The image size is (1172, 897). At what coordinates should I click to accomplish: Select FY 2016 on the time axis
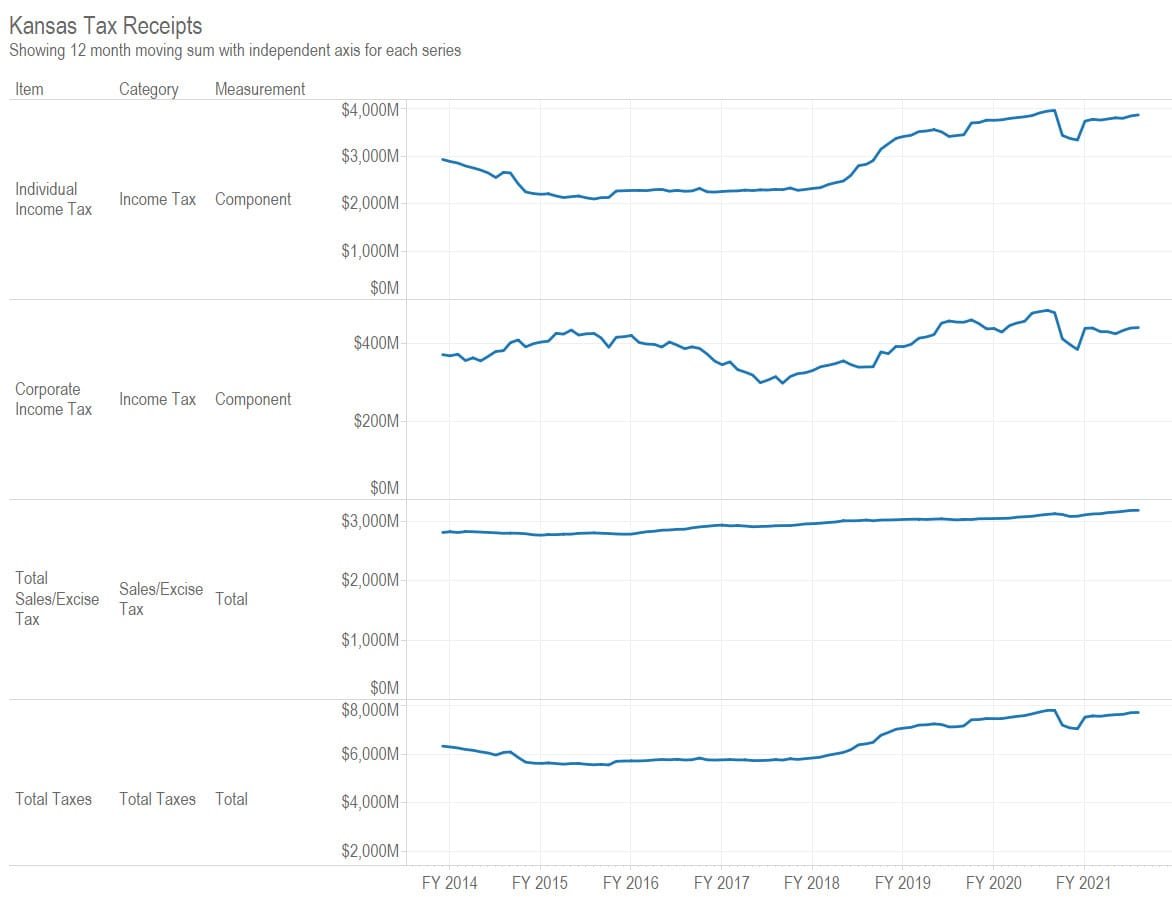(631, 883)
